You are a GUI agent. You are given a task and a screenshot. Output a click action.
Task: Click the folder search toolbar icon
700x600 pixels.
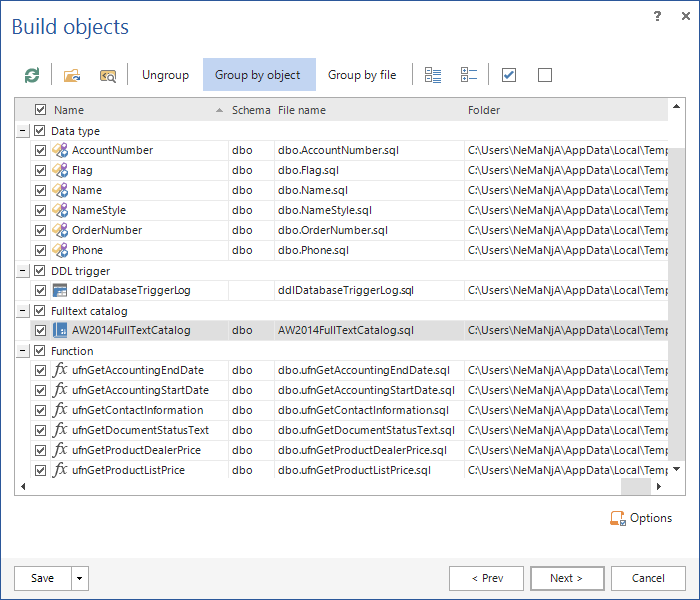[x=107, y=75]
